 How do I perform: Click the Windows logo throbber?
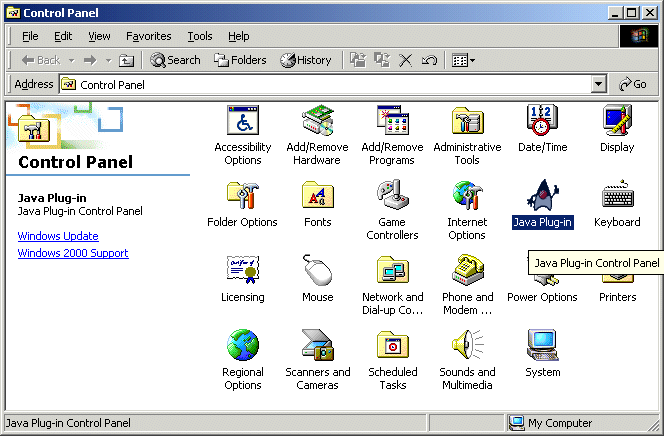(639, 36)
